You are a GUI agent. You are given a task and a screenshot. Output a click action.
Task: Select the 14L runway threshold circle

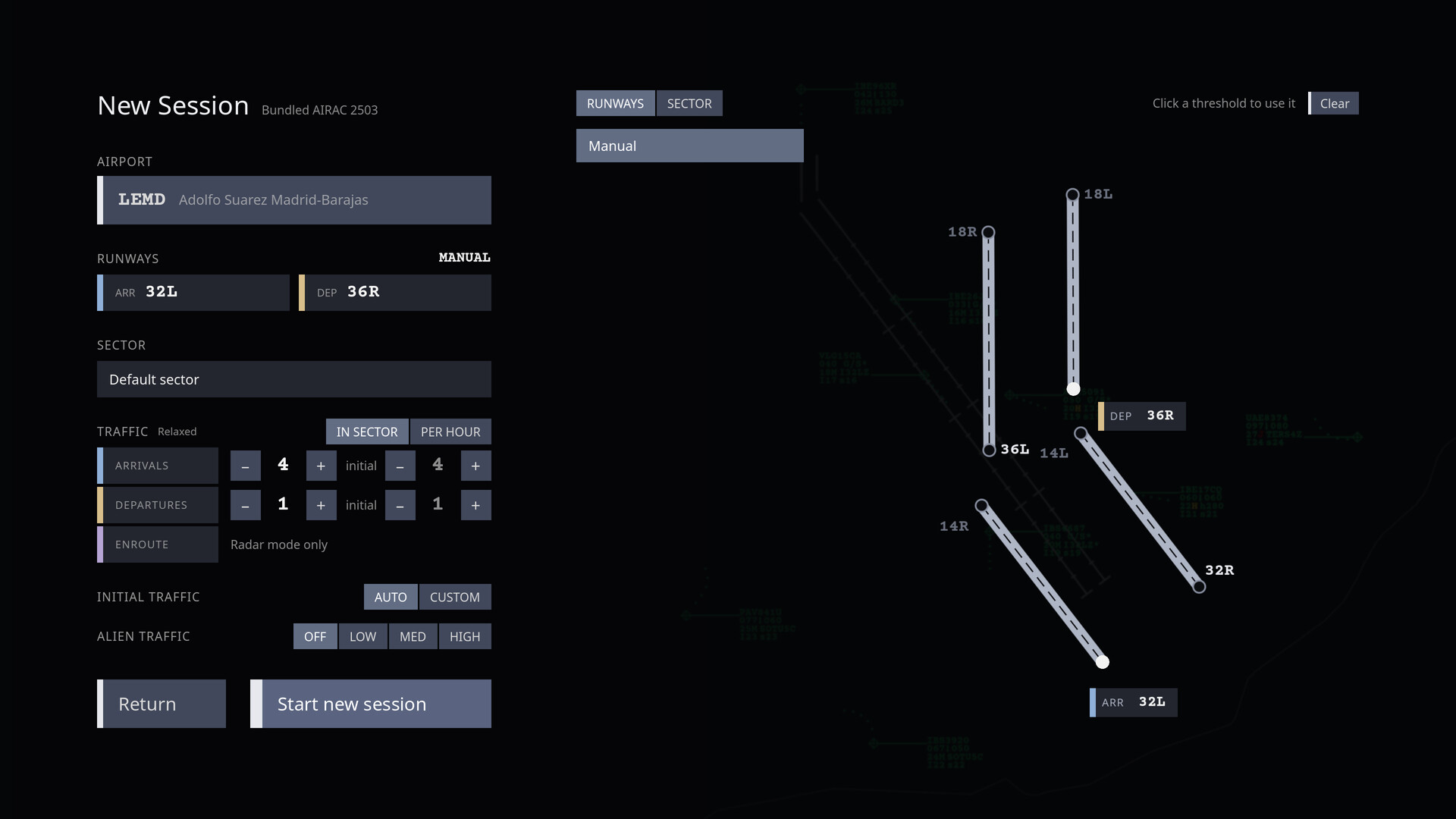coord(1081,434)
